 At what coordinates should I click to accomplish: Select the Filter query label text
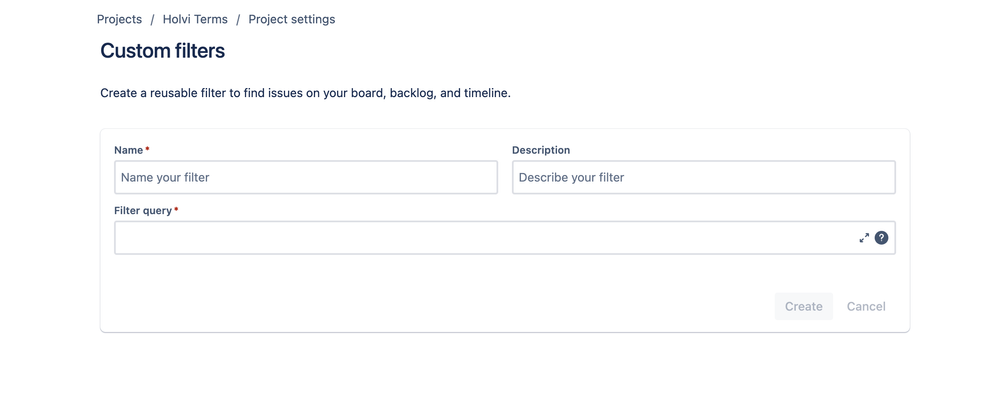[143, 211]
